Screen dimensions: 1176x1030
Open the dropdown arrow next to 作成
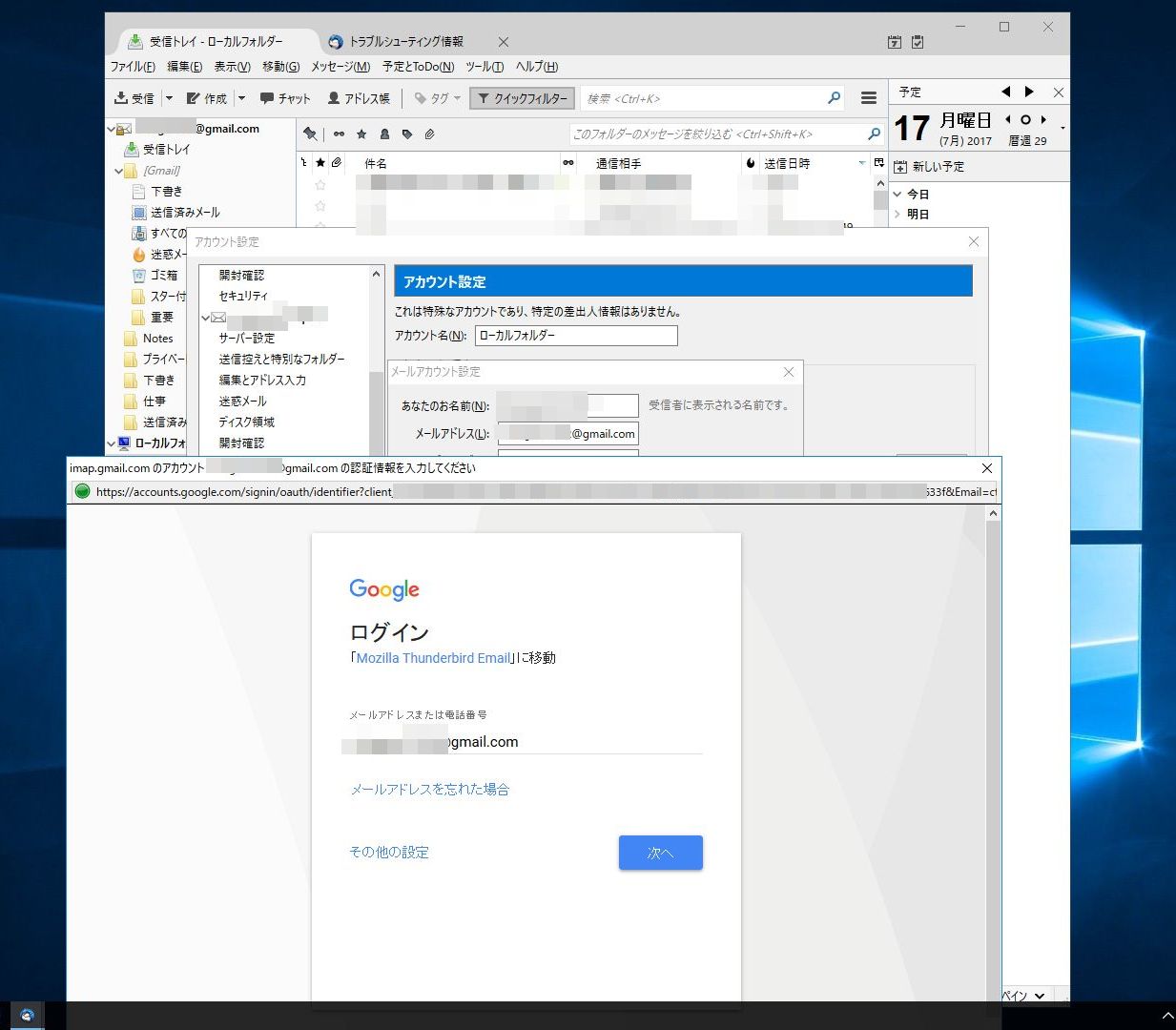click(241, 98)
